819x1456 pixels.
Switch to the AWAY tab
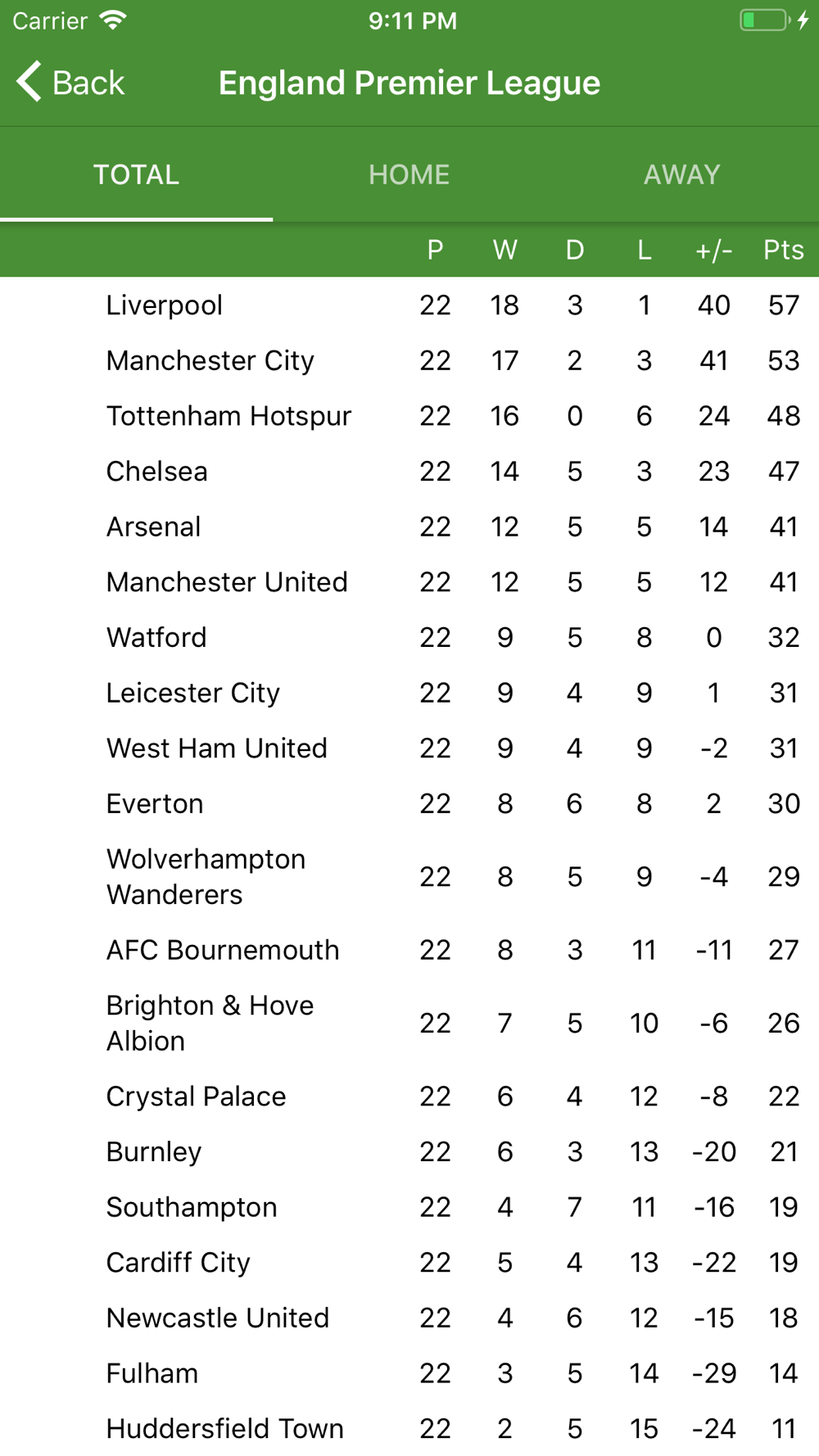tap(682, 174)
